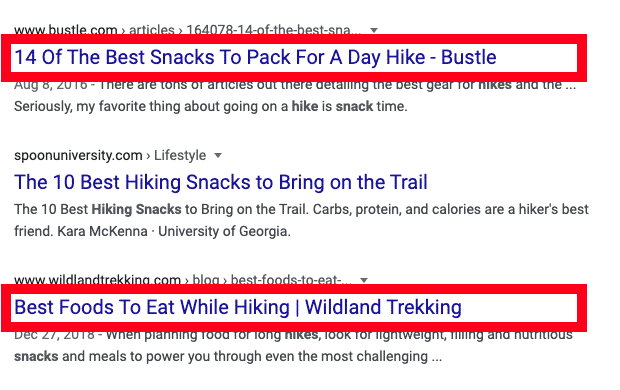Click the Dec 27, 2018 date text
620x390 pixels.
click(54, 335)
